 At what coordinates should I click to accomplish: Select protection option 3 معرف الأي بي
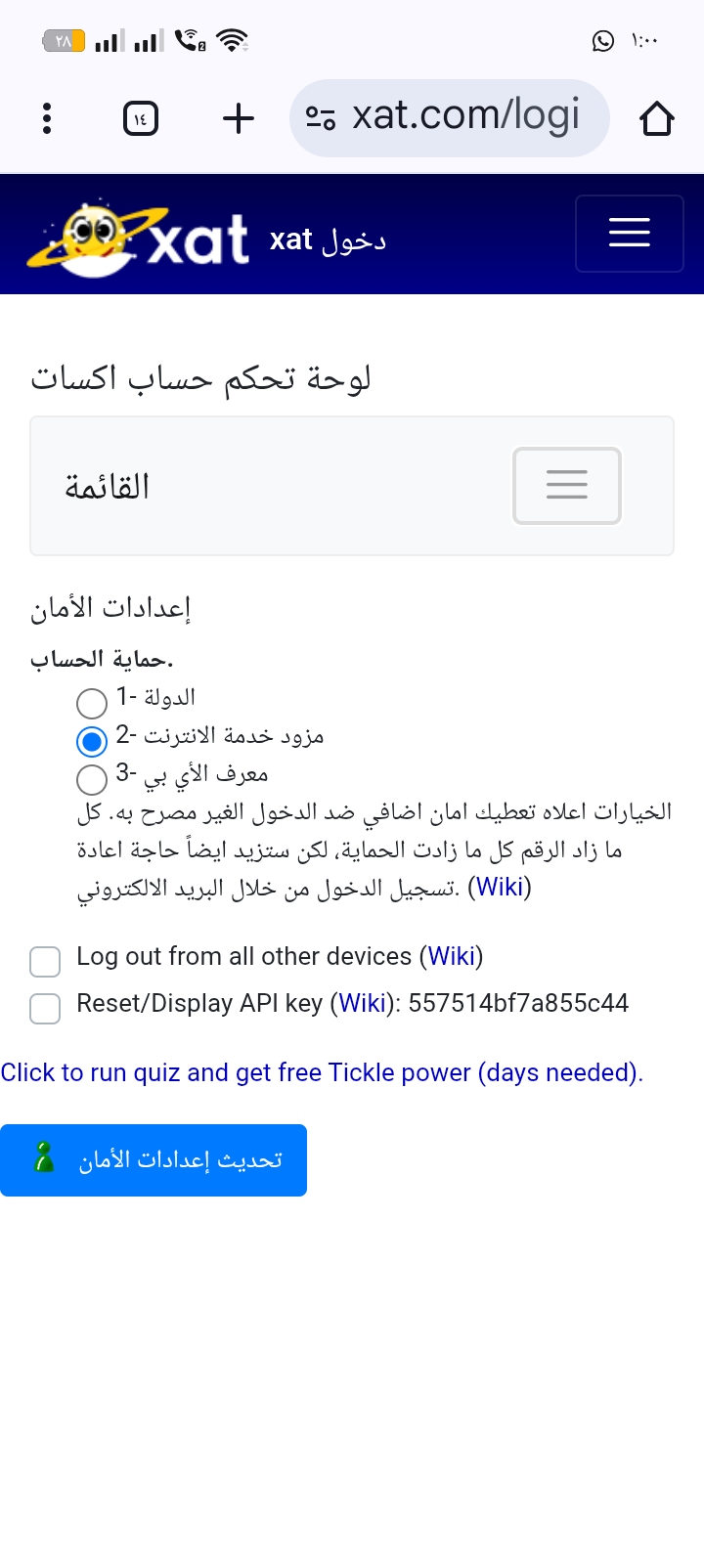[92, 779]
